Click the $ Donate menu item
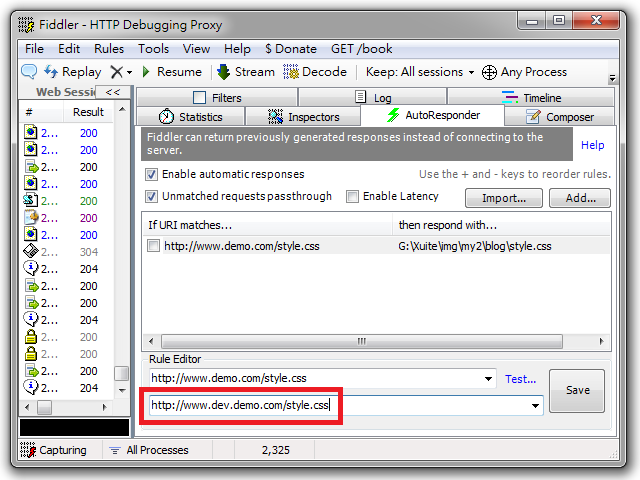This screenshot has height=480, width=640. click(291, 49)
